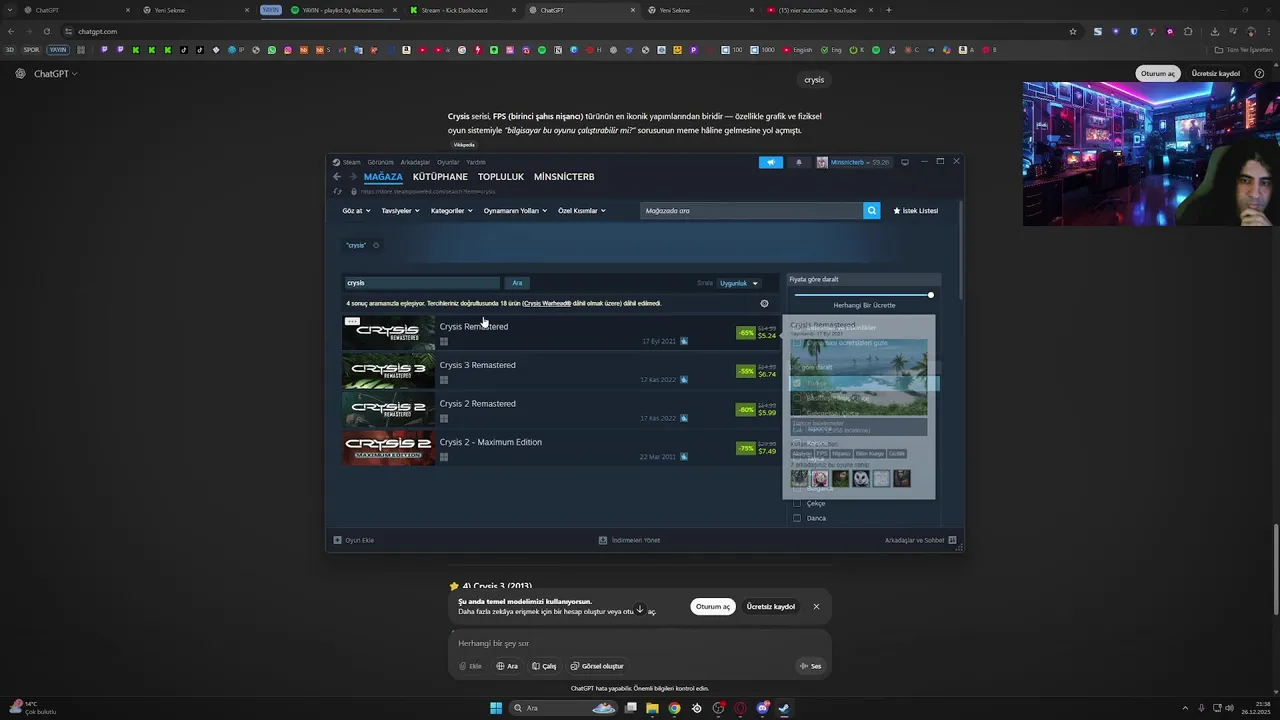Switch to the KÜTÜPHANE tab
This screenshot has height=720, width=1280.
(440, 177)
